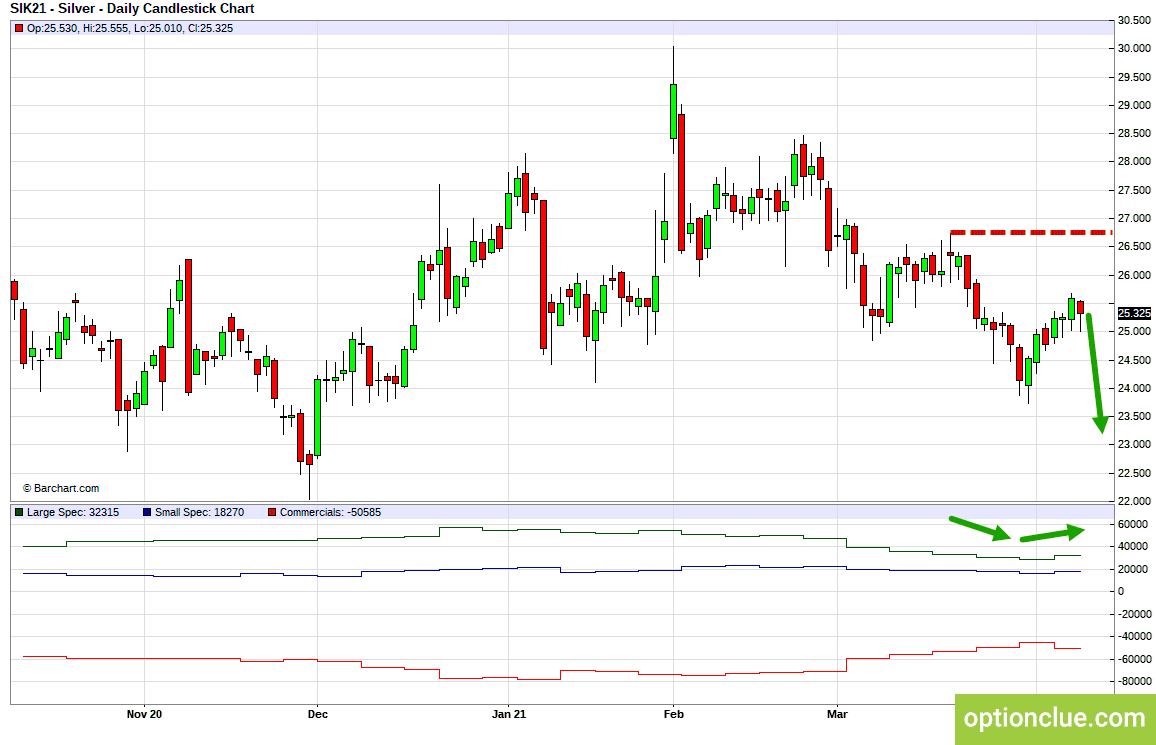Click the blue Small Spec legend square
The image size is (1156, 745).
147,512
